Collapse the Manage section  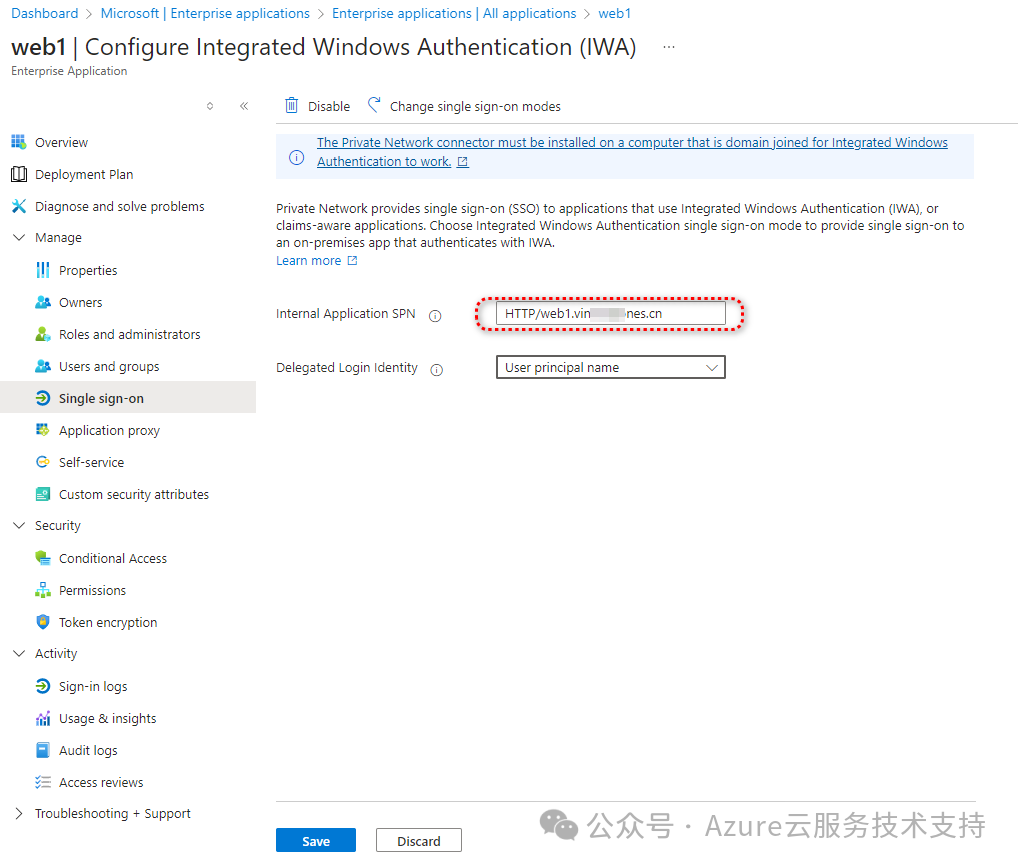coord(19,237)
